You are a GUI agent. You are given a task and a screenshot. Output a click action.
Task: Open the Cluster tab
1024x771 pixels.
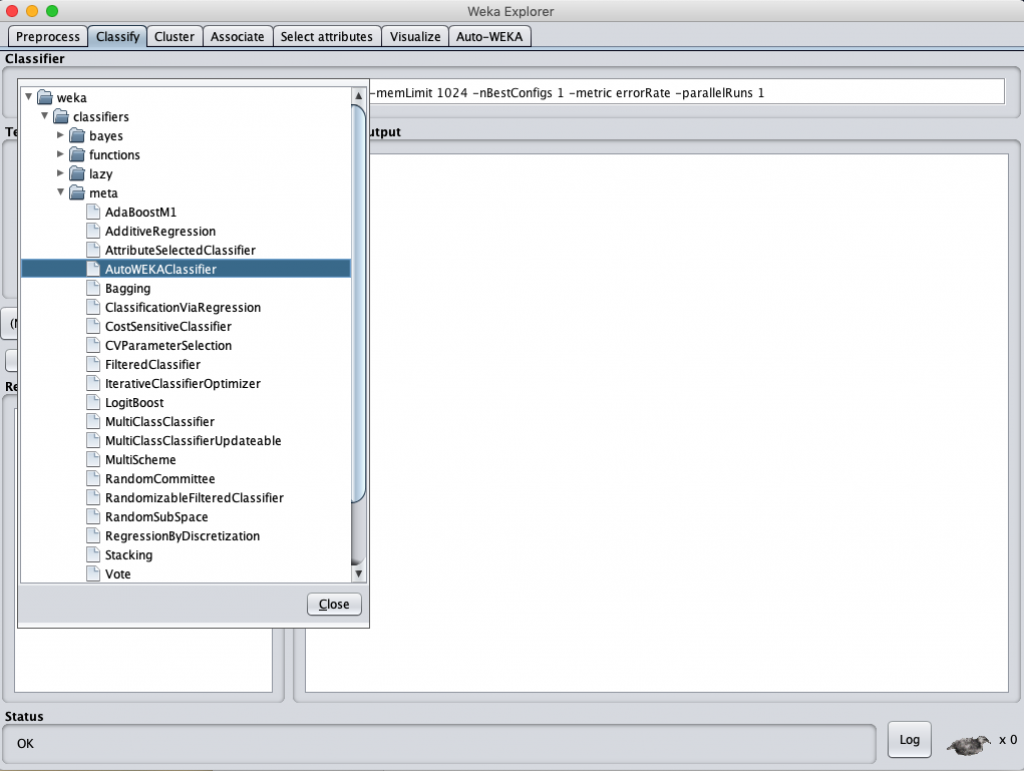pos(174,37)
